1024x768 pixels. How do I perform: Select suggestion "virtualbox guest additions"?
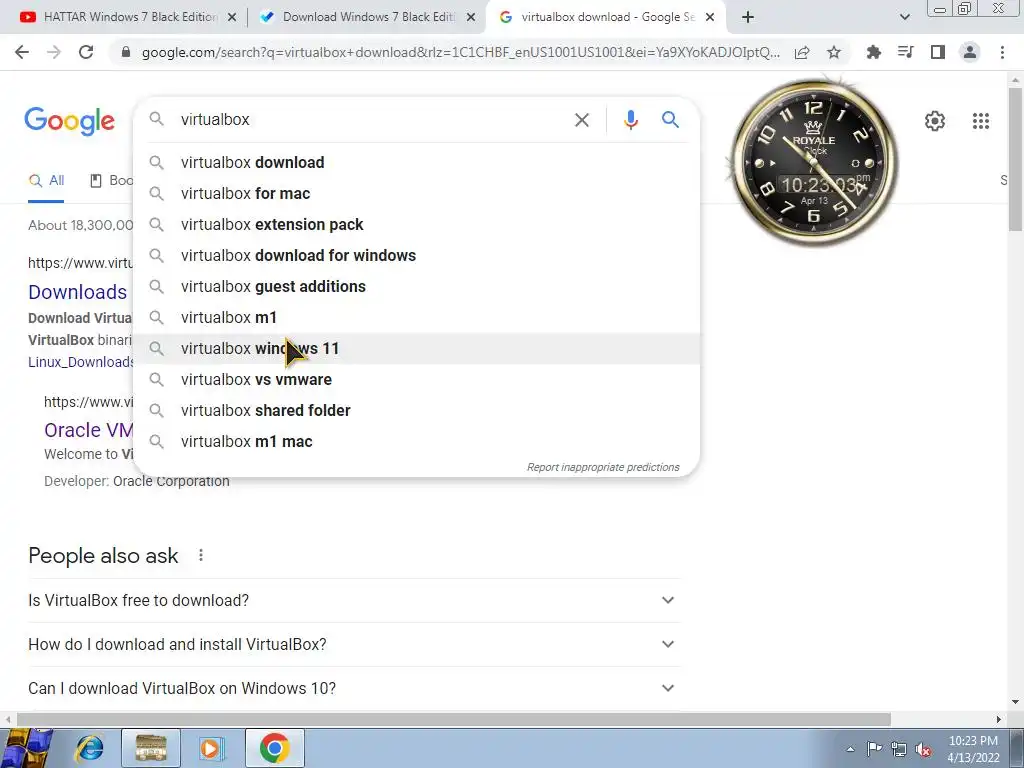click(416, 287)
